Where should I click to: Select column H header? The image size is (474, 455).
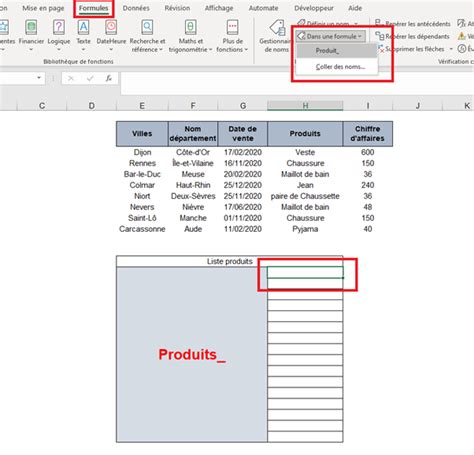pos(305,106)
